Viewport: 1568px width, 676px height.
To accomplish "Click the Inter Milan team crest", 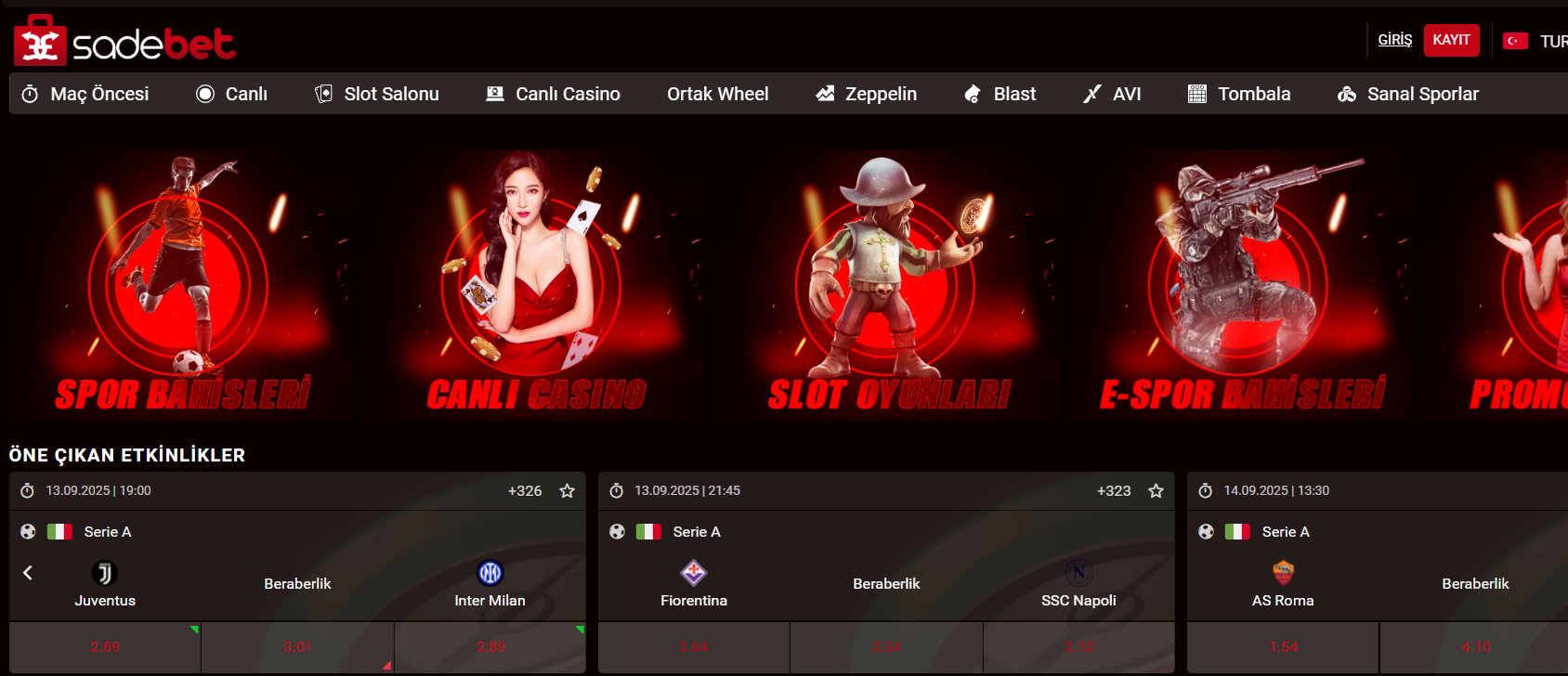I will (x=490, y=573).
